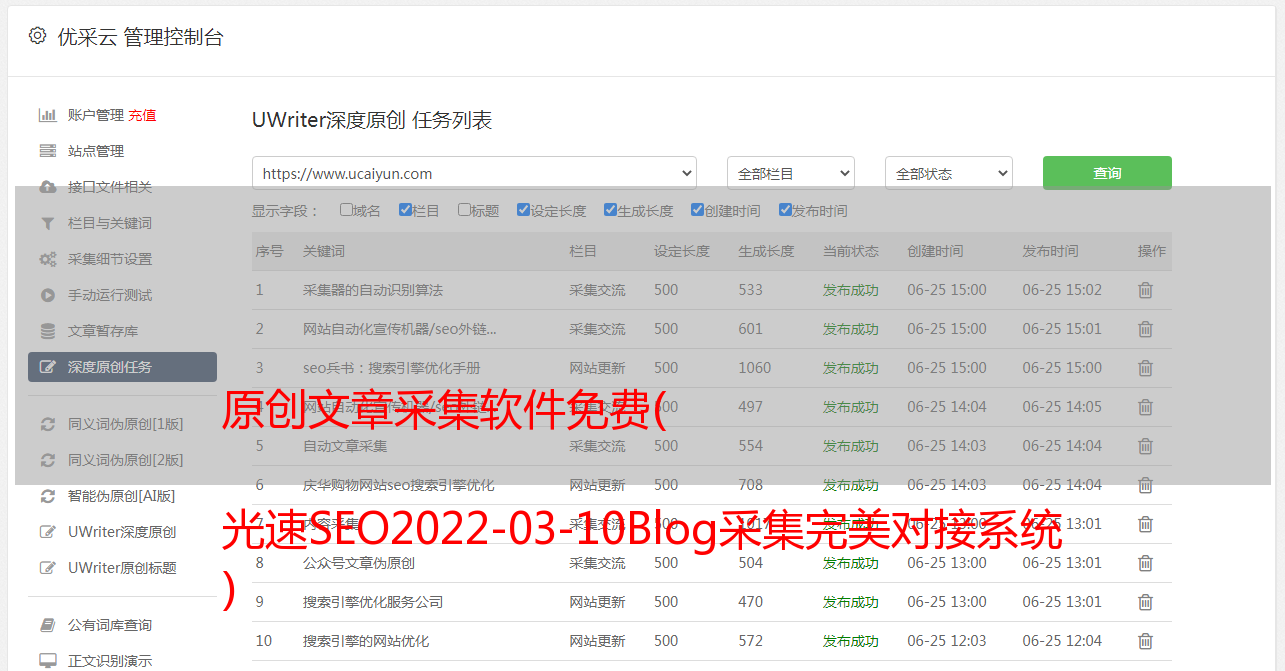Click generated length value 1060
The width and height of the screenshot is (1285, 671).
click(x=755, y=368)
